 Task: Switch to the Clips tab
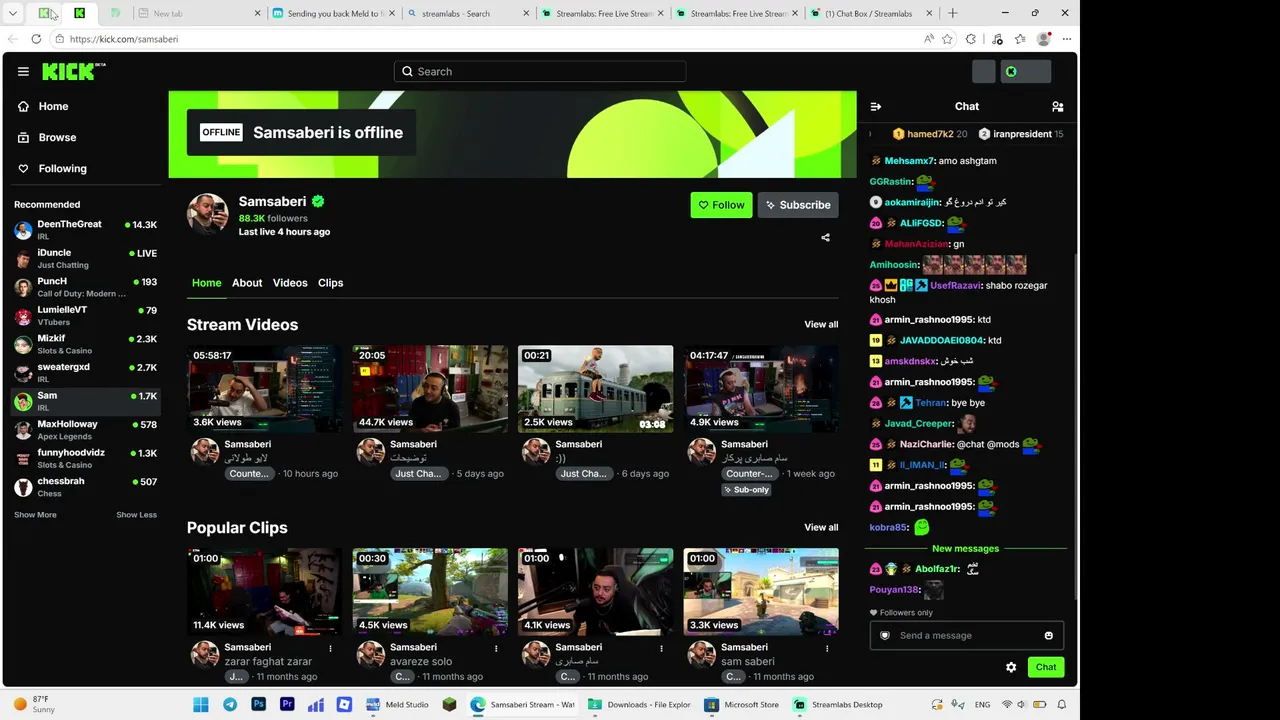330,283
